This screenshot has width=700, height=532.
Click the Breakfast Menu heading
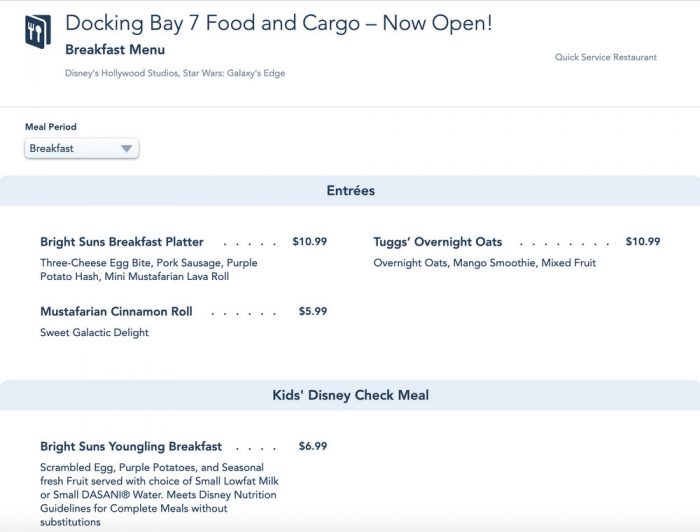(x=115, y=50)
